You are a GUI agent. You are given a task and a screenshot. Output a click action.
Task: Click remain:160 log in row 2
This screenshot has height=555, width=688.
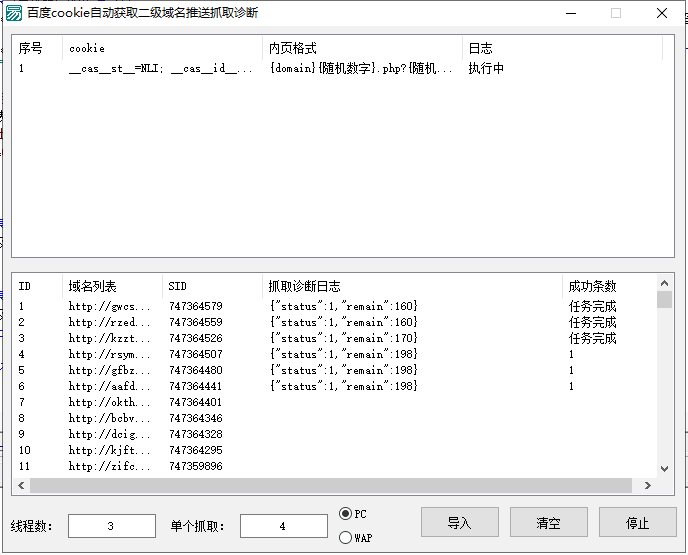(343, 322)
